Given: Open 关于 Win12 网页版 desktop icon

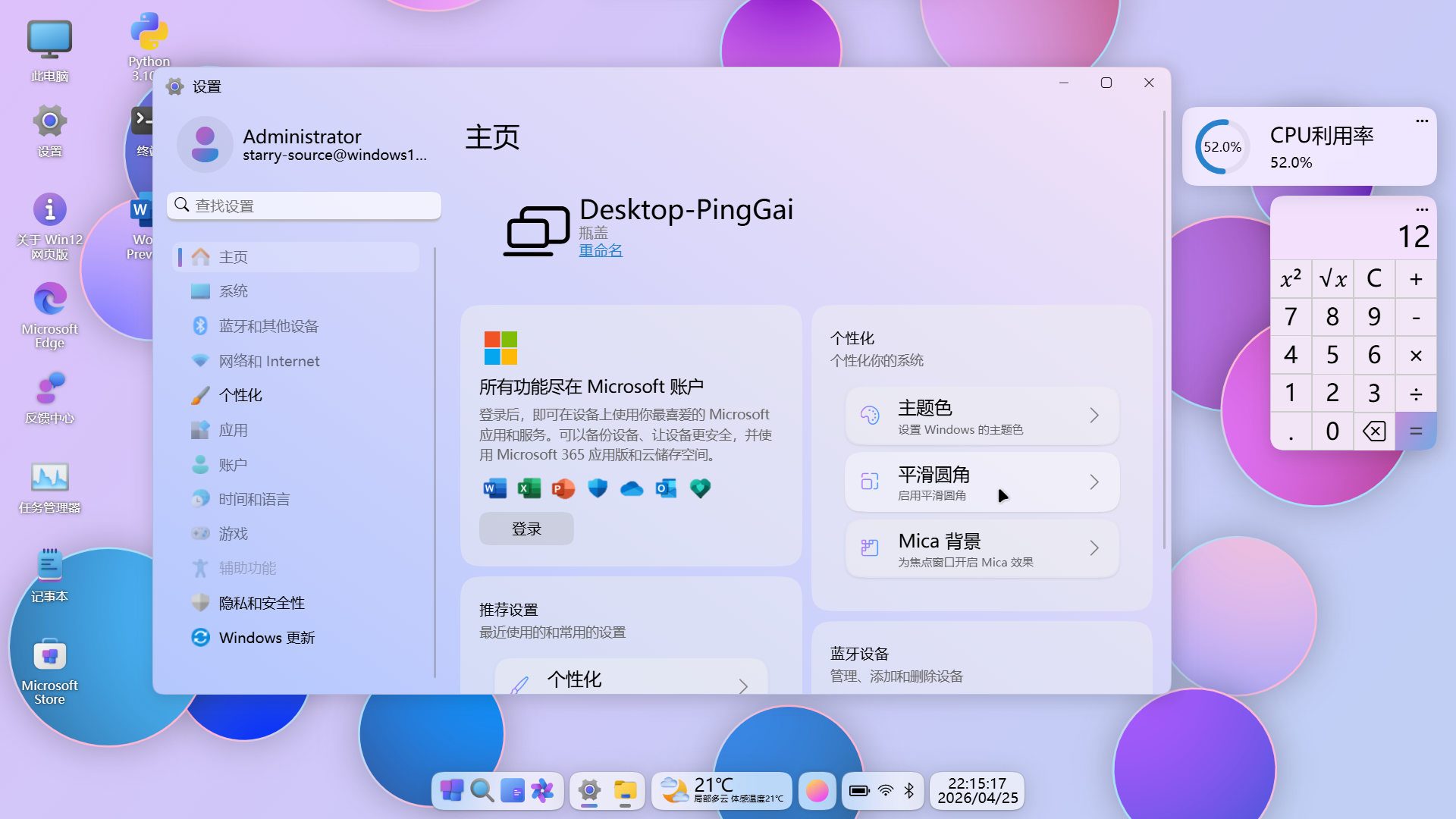Looking at the screenshot, I should click(49, 225).
